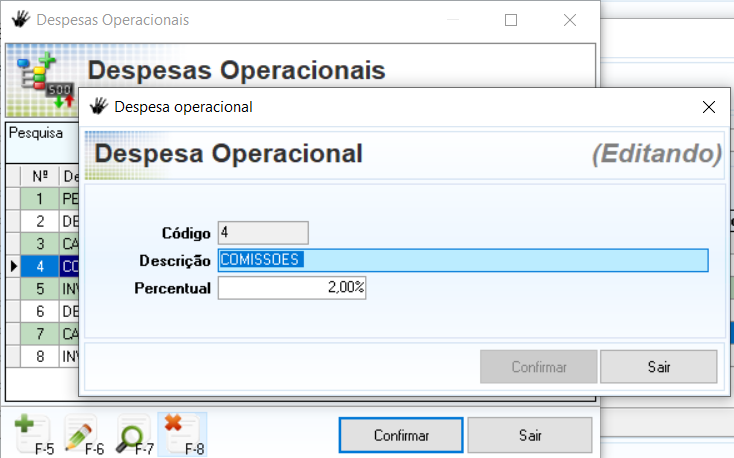Focus the Descrição field with COMISSOES
Screen dimensions: 734x458
[x=462, y=260]
